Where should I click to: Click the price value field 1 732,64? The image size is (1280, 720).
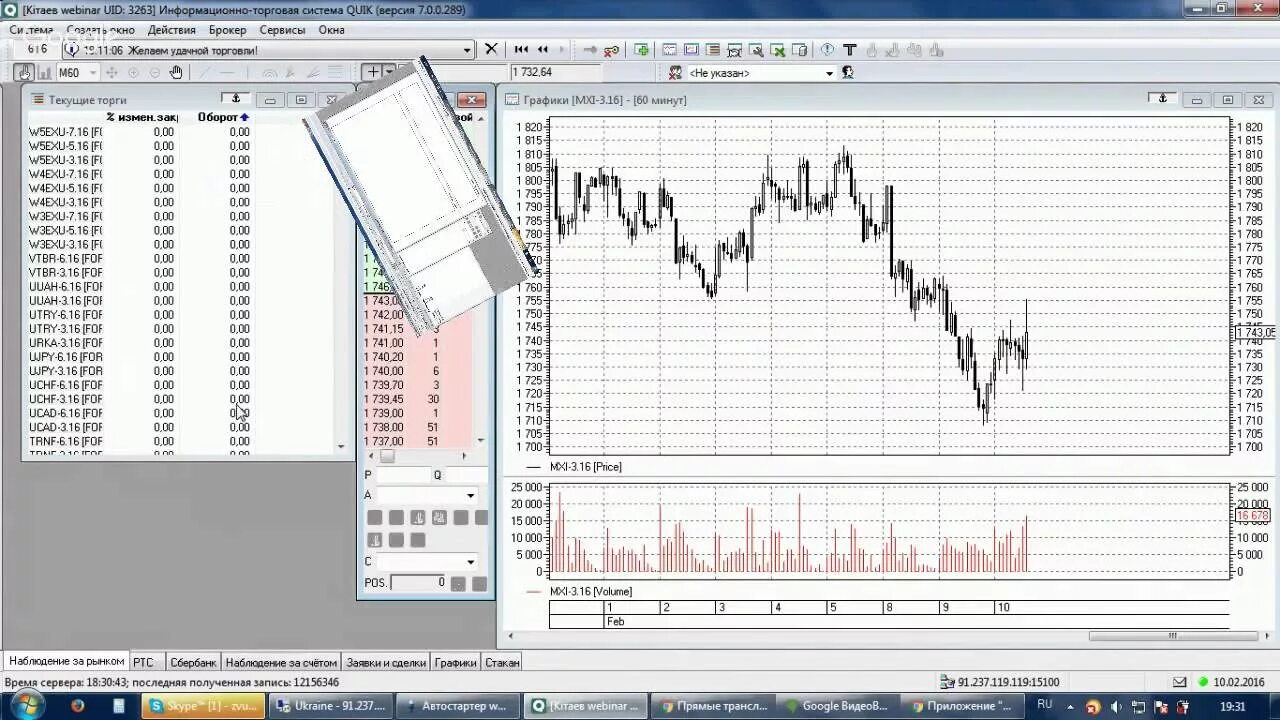pos(556,72)
